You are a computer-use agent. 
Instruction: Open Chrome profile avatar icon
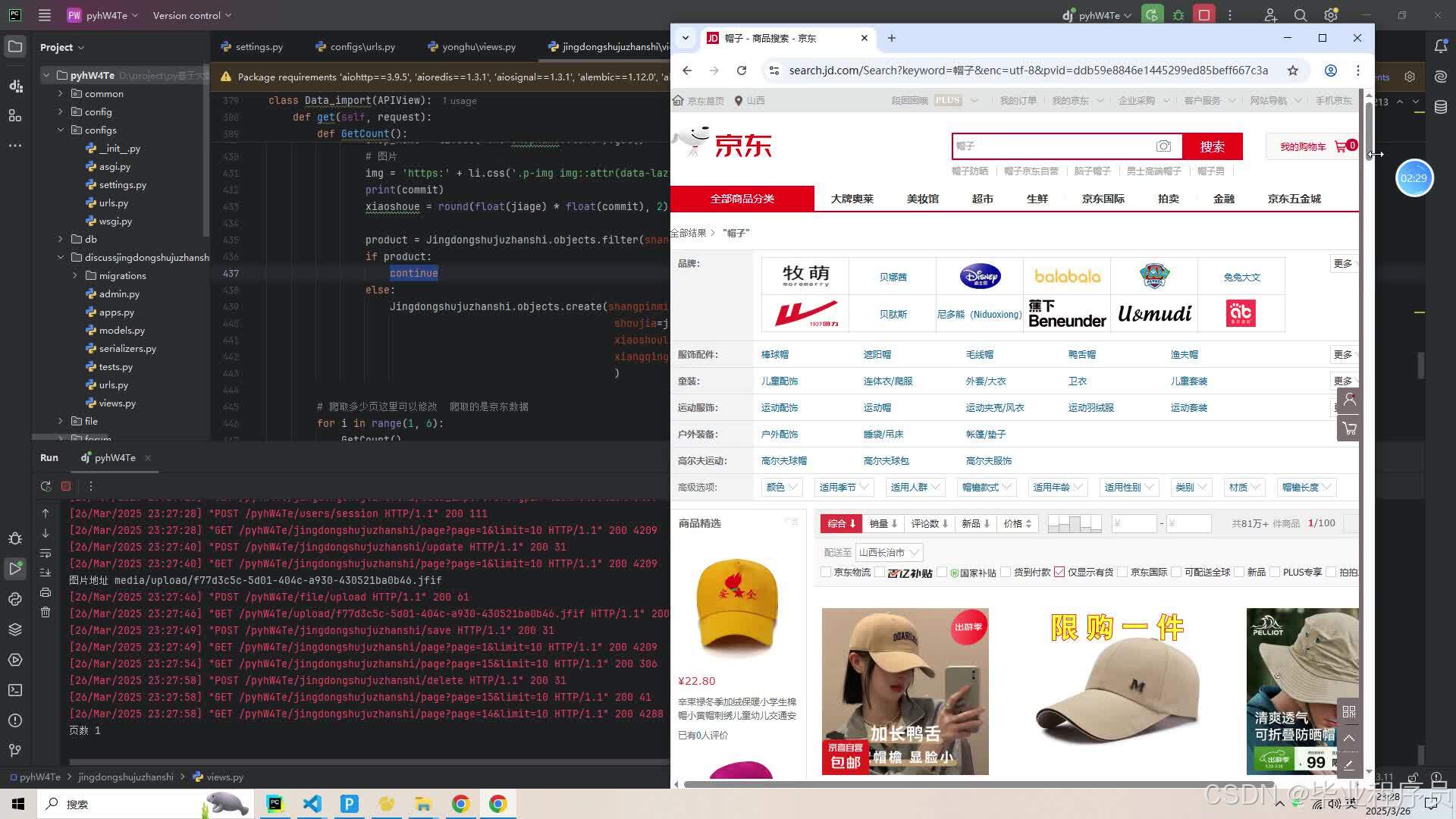click(x=1330, y=71)
